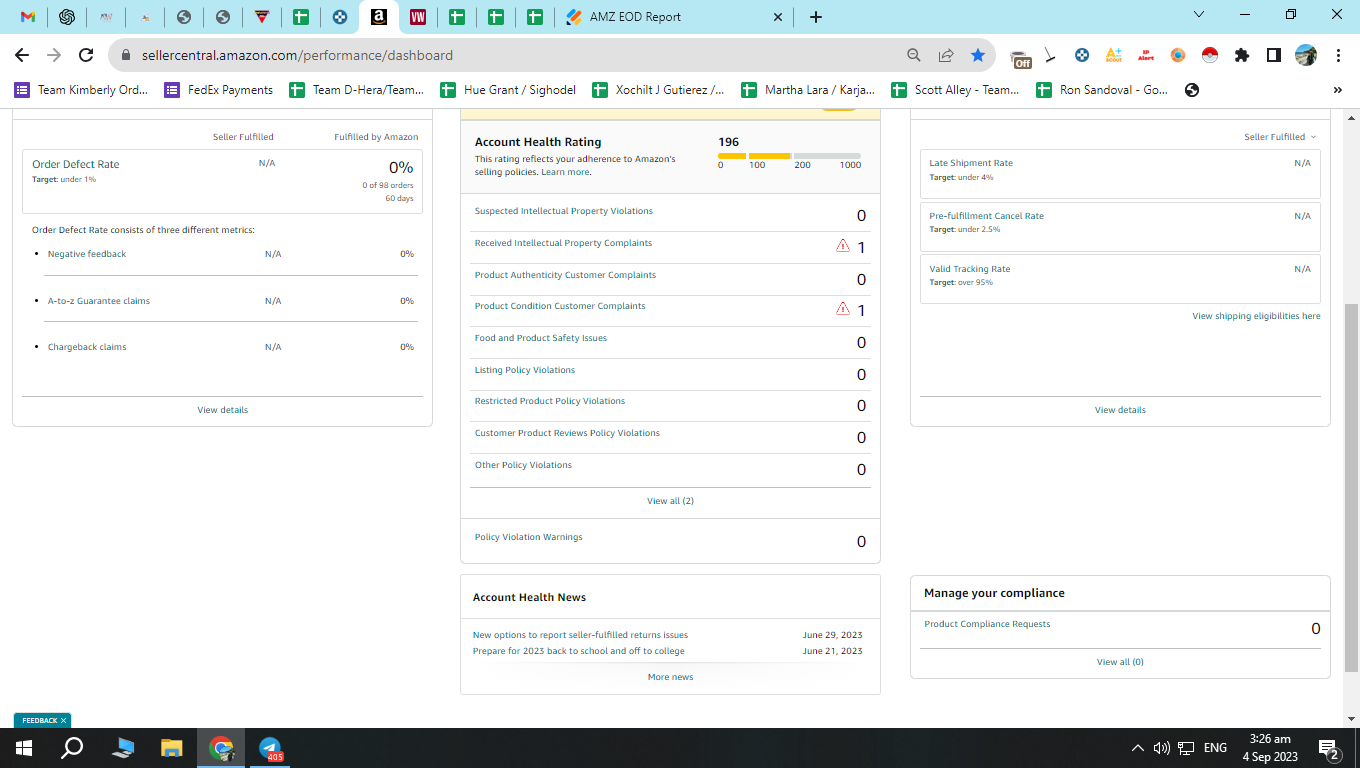Click the Account Health Rating progress bar
The height and width of the screenshot is (768, 1360).
coord(789,156)
